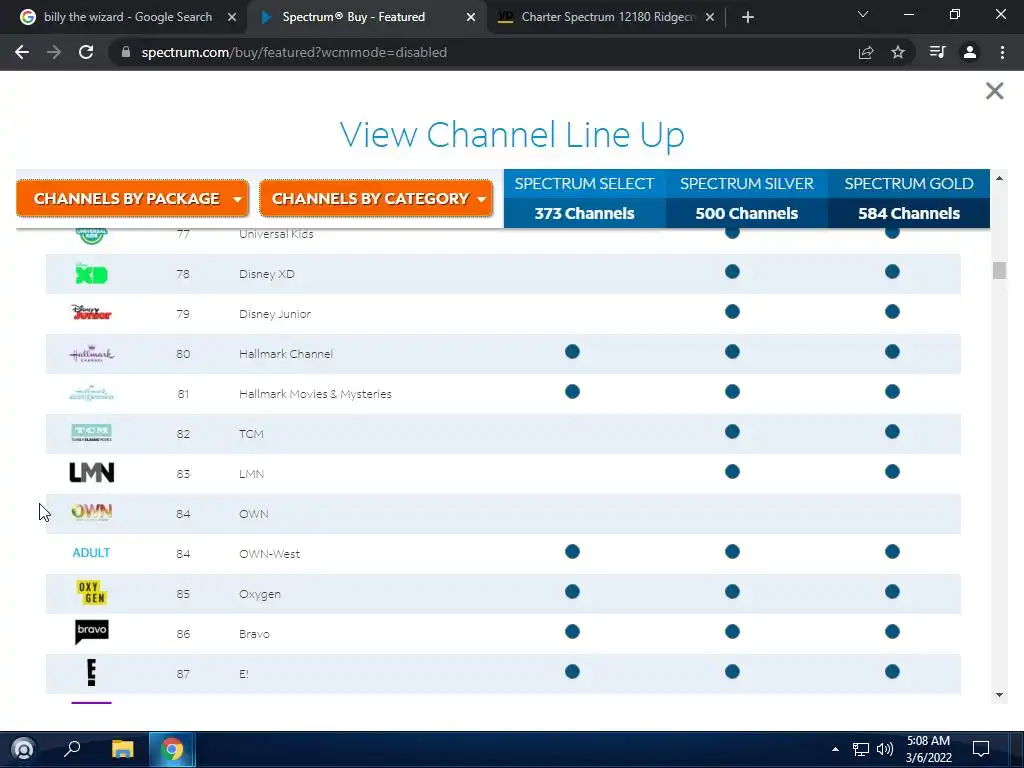The height and width of the screenshot is (768, 1024).
Task: Close the channel lineup overlay with X
Action: click(x=994, y=91)
